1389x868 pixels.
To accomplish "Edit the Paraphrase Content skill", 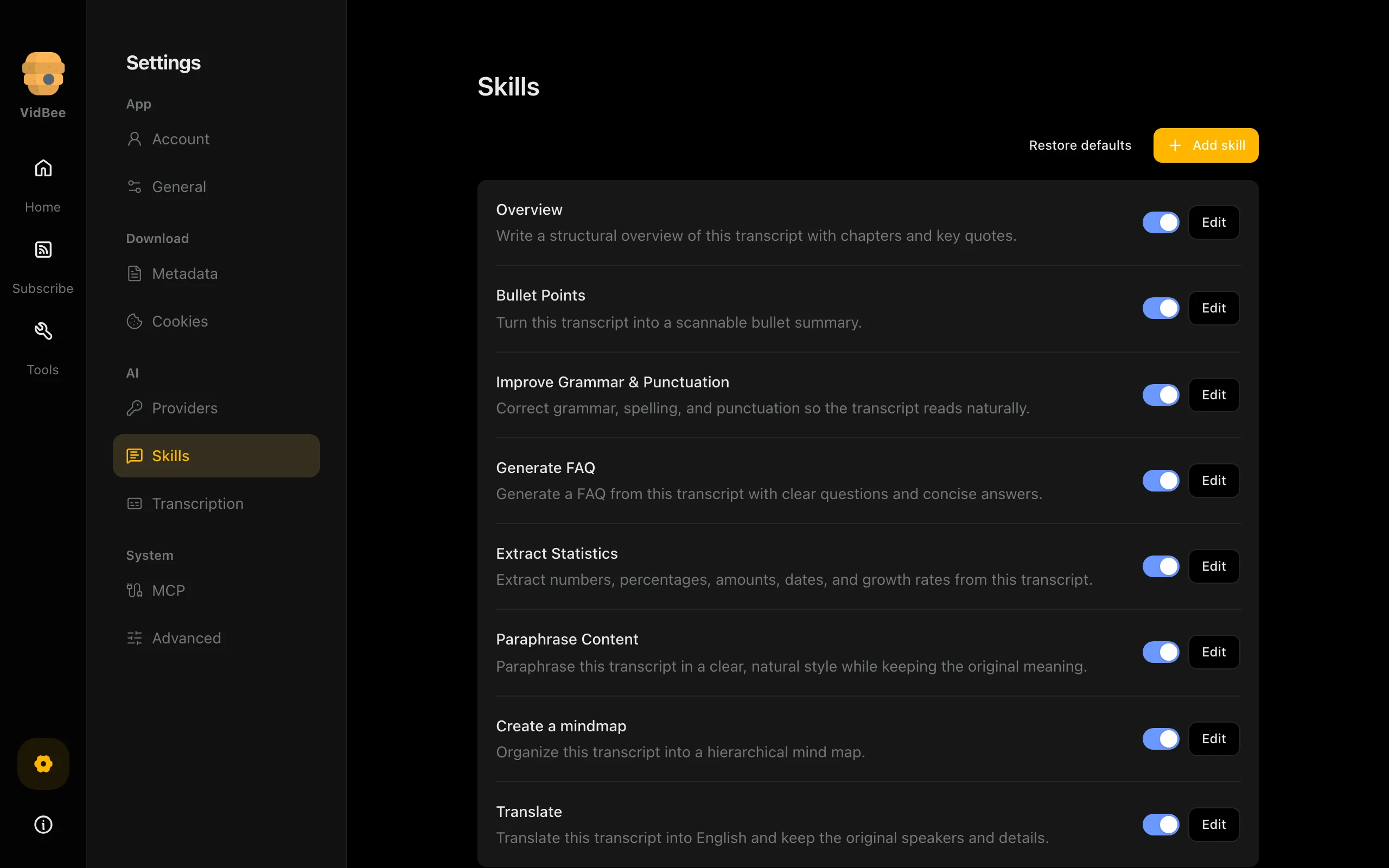I will point(1213,652).
